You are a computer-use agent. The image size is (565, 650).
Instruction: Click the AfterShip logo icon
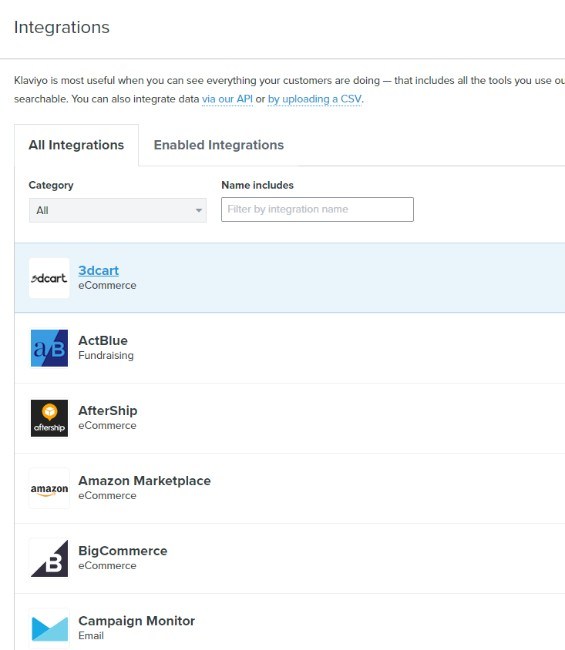pyautogui.click(x=49, y=418)
